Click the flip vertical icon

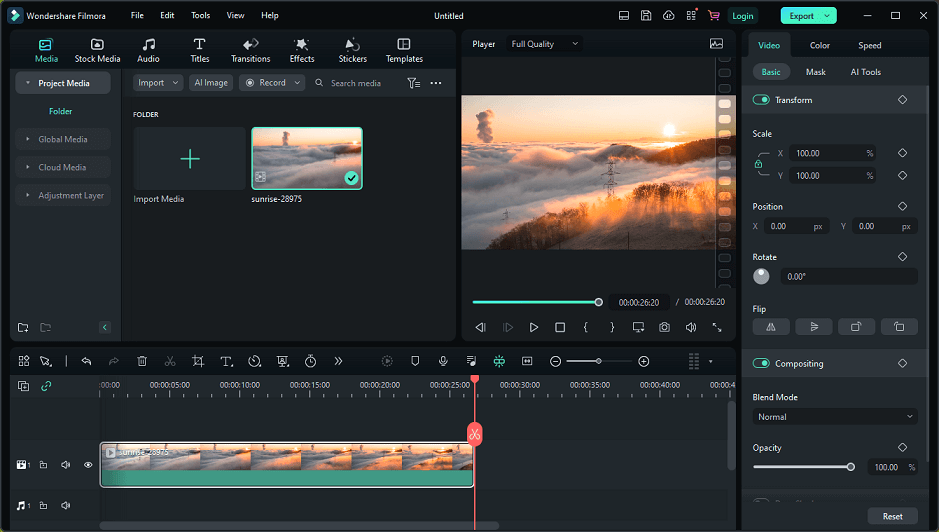814,327
